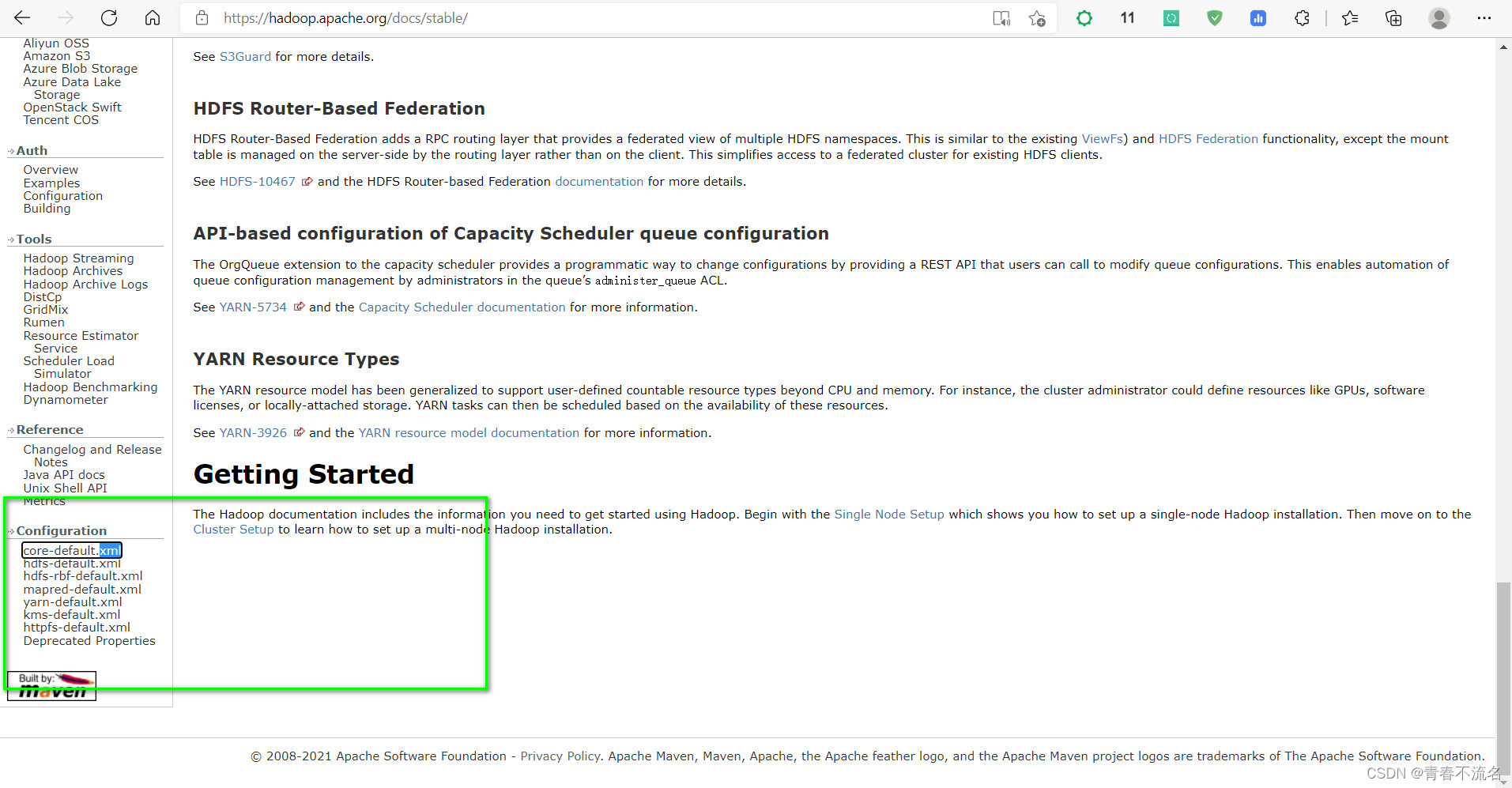Open hdfs-default.xml configuration
Viewport: 1512px width, 788px height.
(x=72, y=564)
